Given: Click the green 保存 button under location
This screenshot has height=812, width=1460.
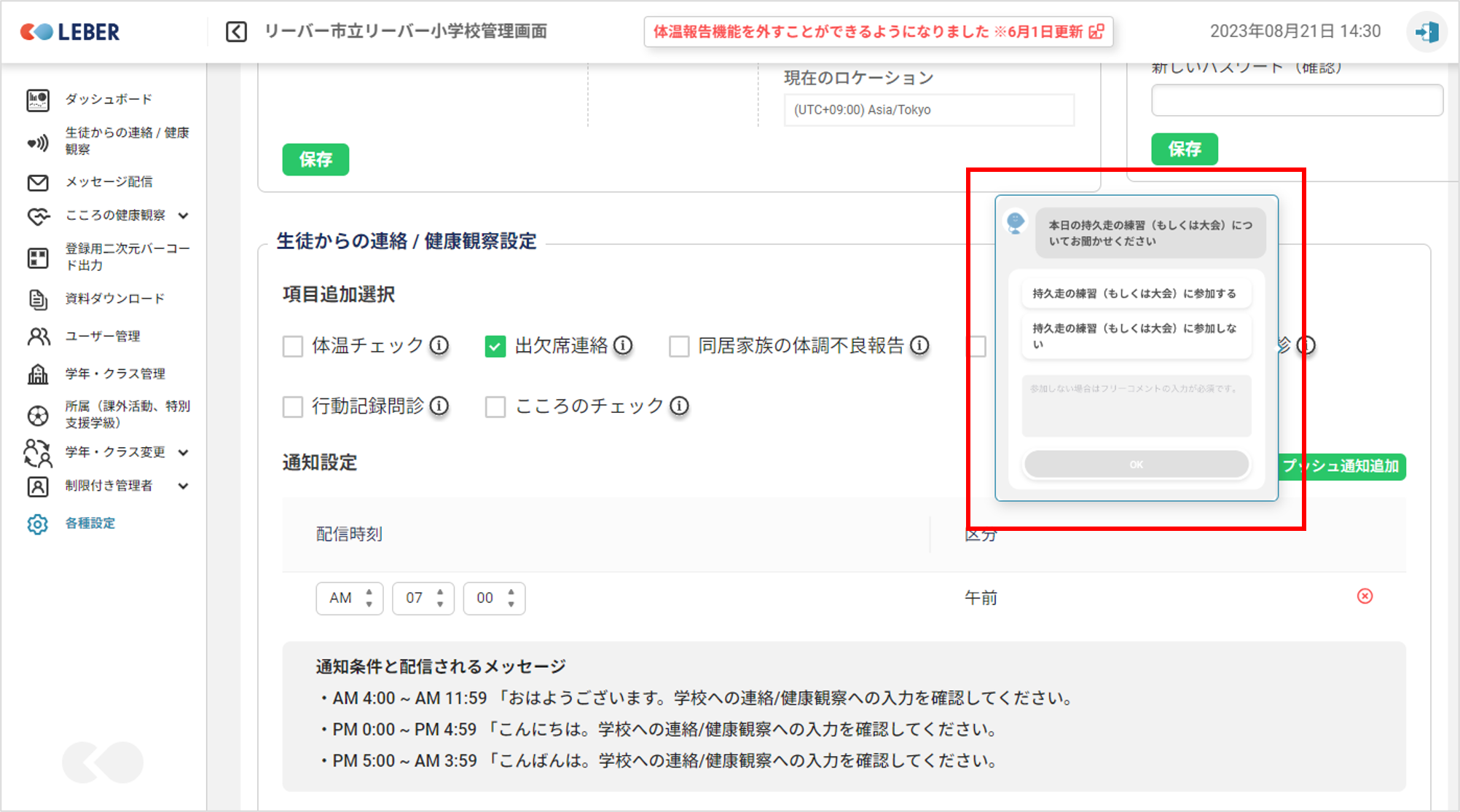Looking at the screenshot, I should 315,159.
